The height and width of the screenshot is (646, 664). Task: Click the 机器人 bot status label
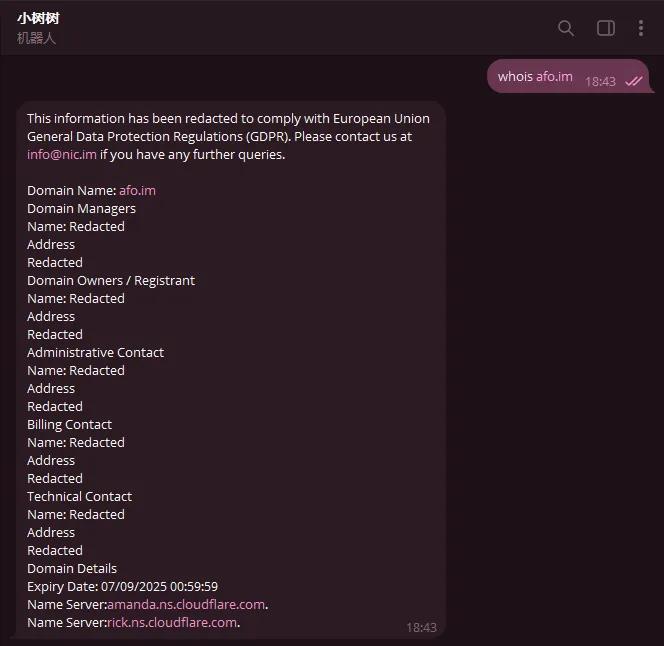click(36, 38)
